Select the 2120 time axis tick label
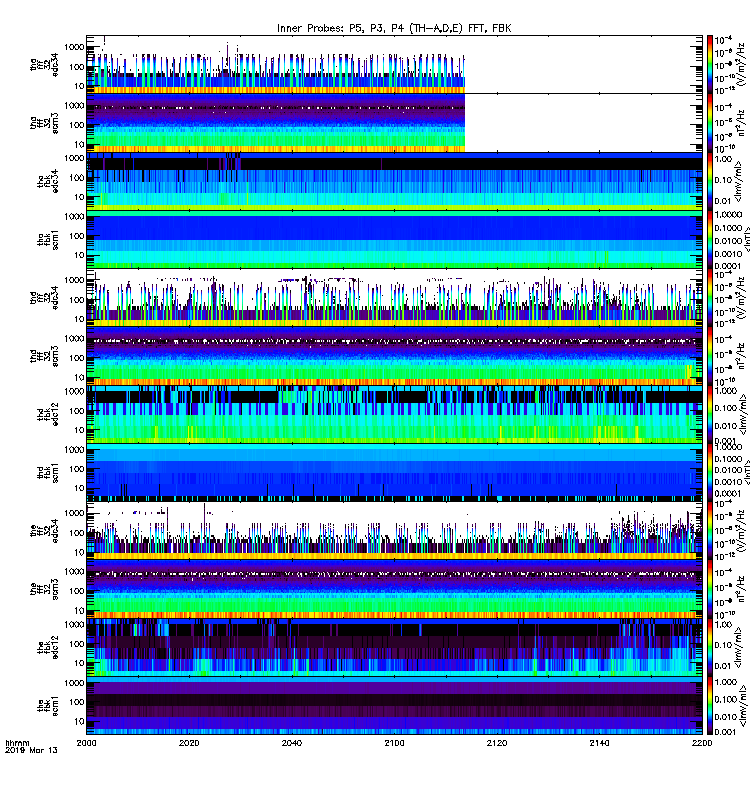This screenshot has width=750, height=800. pos(497,743)
